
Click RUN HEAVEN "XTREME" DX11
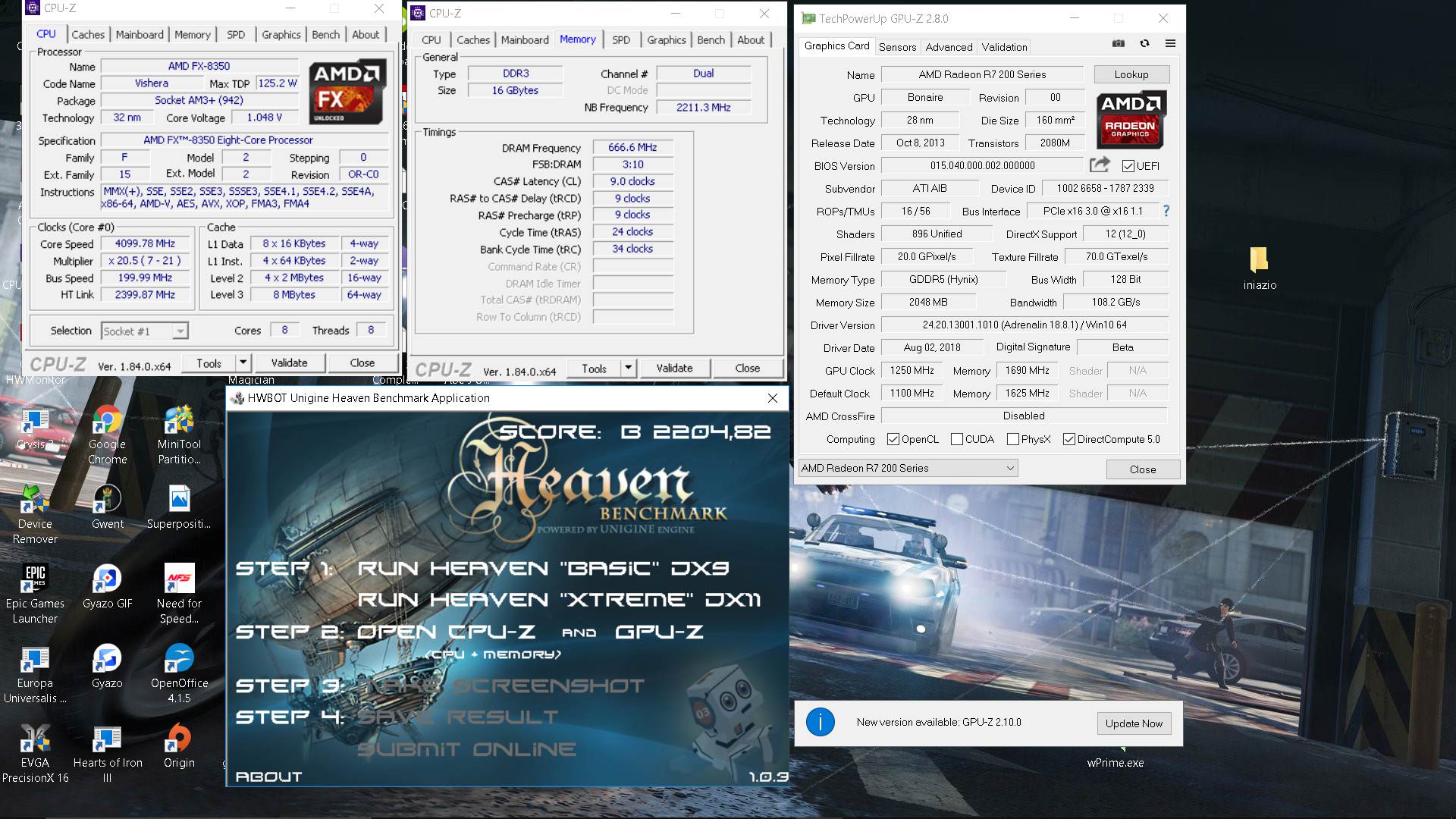[x=559, y=600]
